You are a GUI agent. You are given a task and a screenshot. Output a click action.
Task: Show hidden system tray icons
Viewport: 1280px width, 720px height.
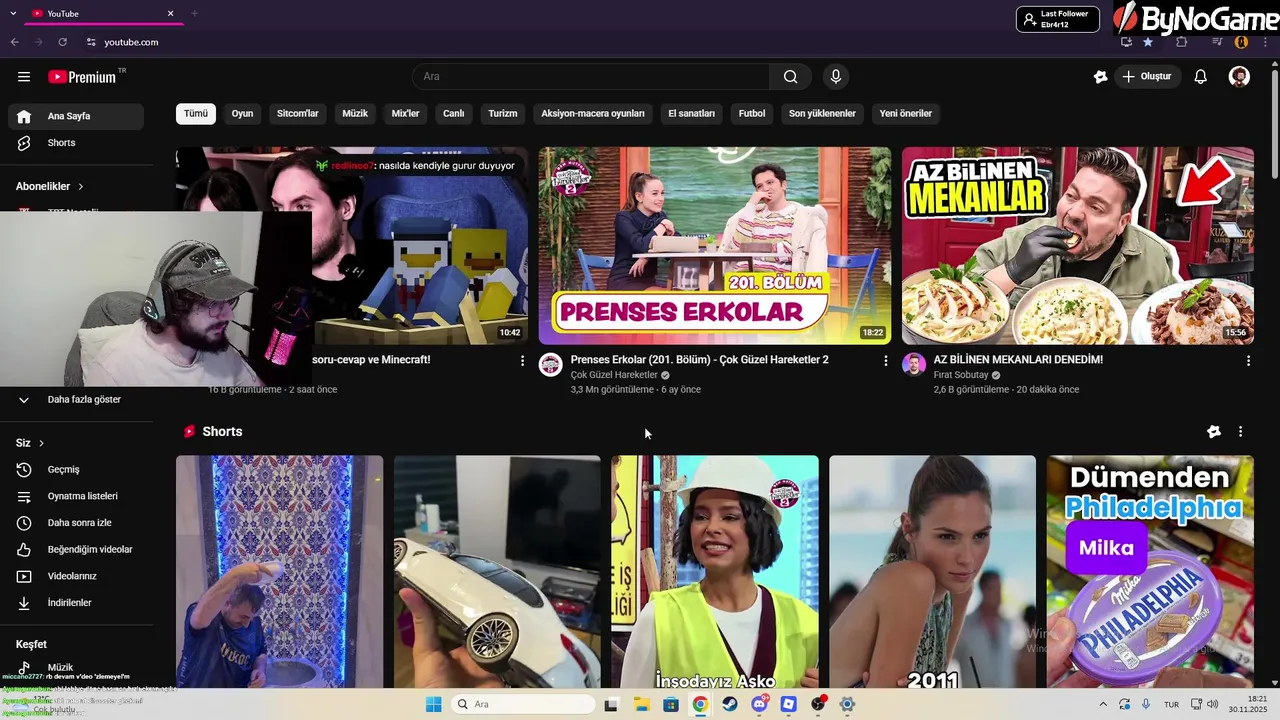tap(1103, 704)
